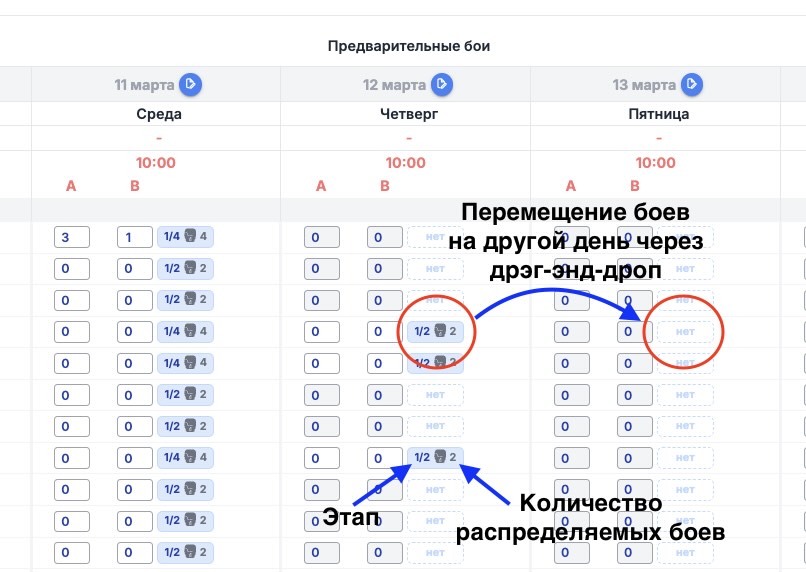Select the 'Пятница' day column header
Viewport: 806px width, 572px height.
pos(658,114)
